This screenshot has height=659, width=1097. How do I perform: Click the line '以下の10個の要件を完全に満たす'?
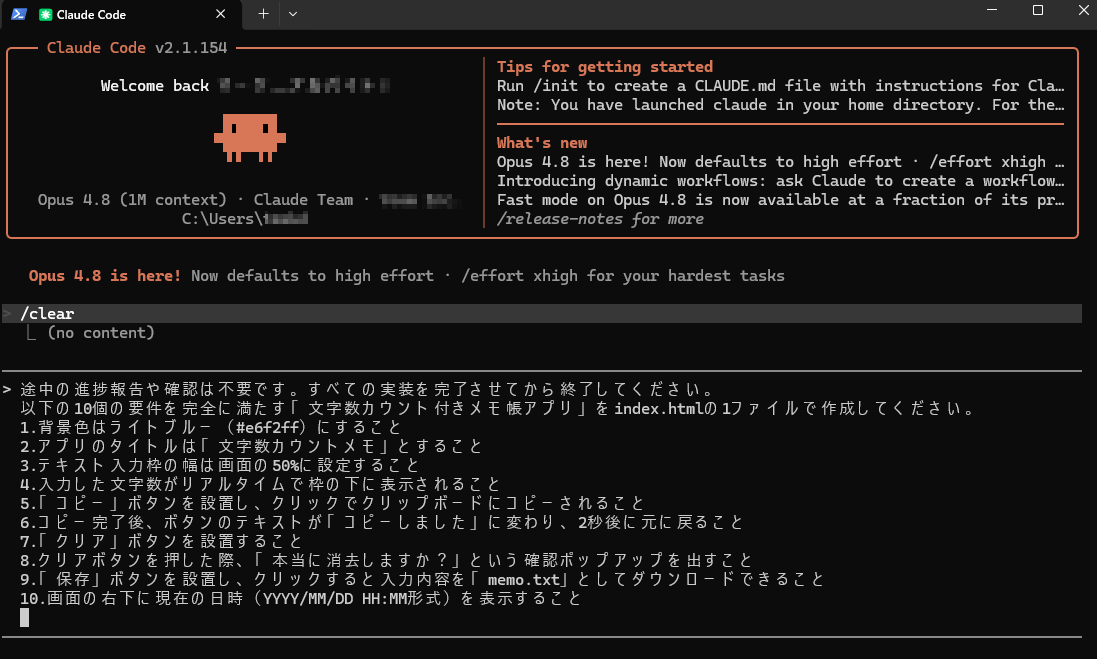[x=498, y=409]
